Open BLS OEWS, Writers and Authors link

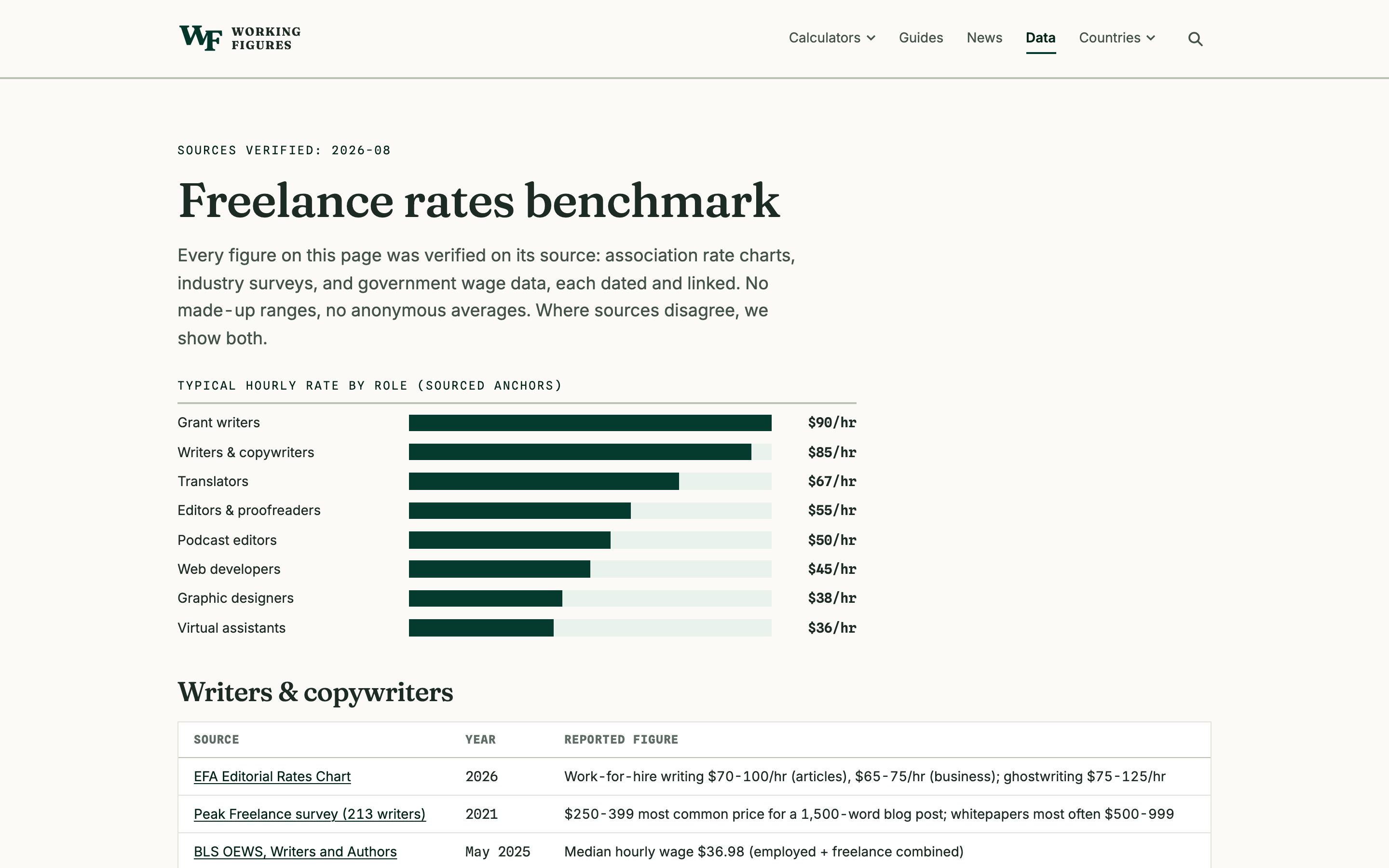[x=295, y=851]
